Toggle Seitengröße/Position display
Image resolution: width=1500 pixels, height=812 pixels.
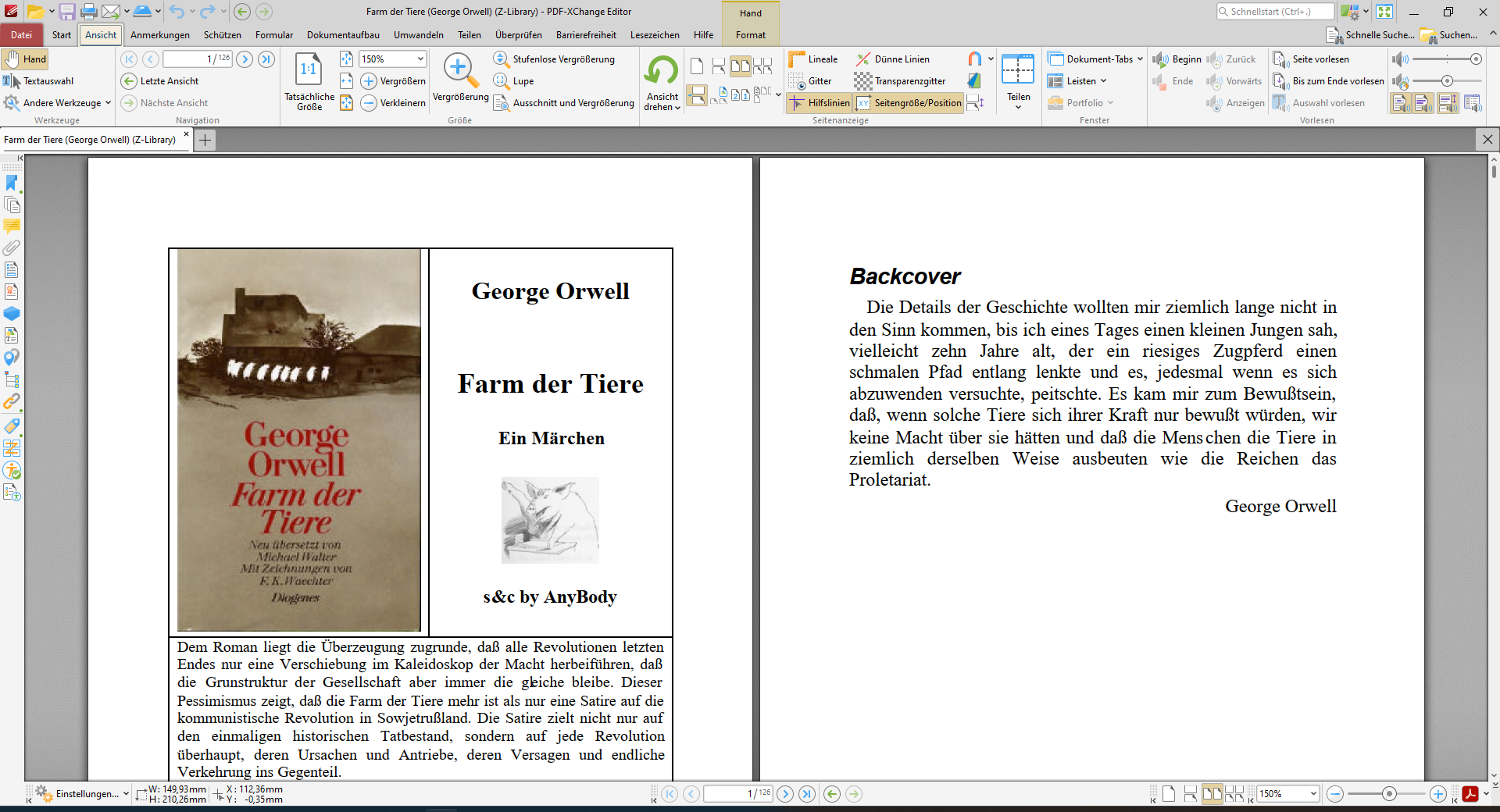[x=909, y=103]
